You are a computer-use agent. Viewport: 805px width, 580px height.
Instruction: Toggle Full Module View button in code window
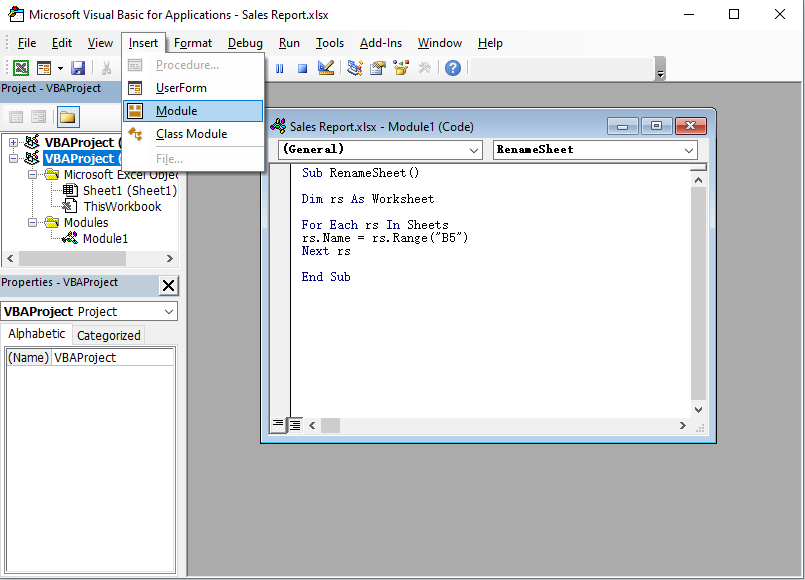(x=295, y=424)
